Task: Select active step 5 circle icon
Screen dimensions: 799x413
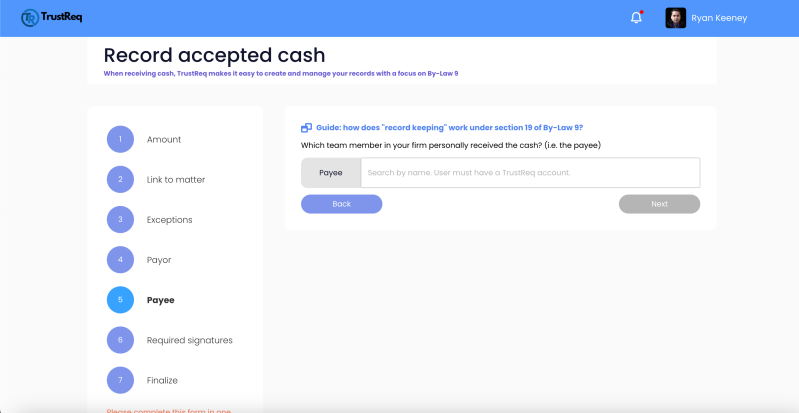Action: 120,299
